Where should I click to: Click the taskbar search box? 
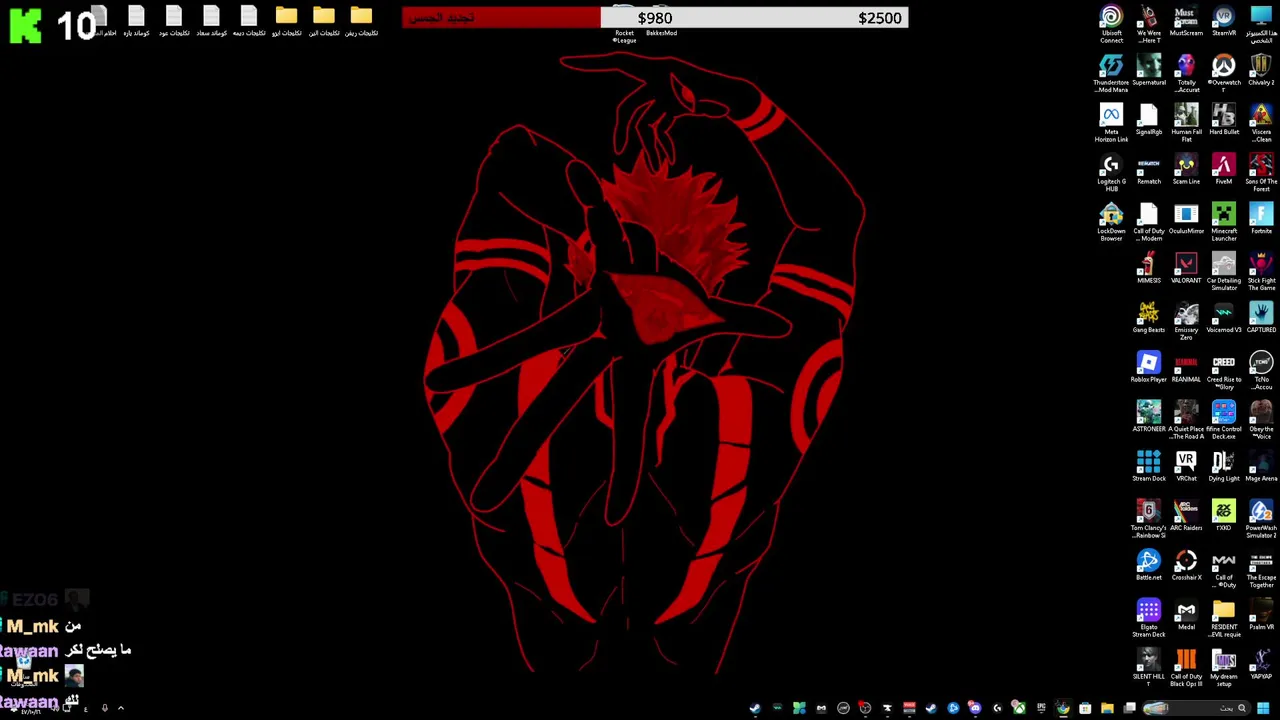pos(1198,708)
